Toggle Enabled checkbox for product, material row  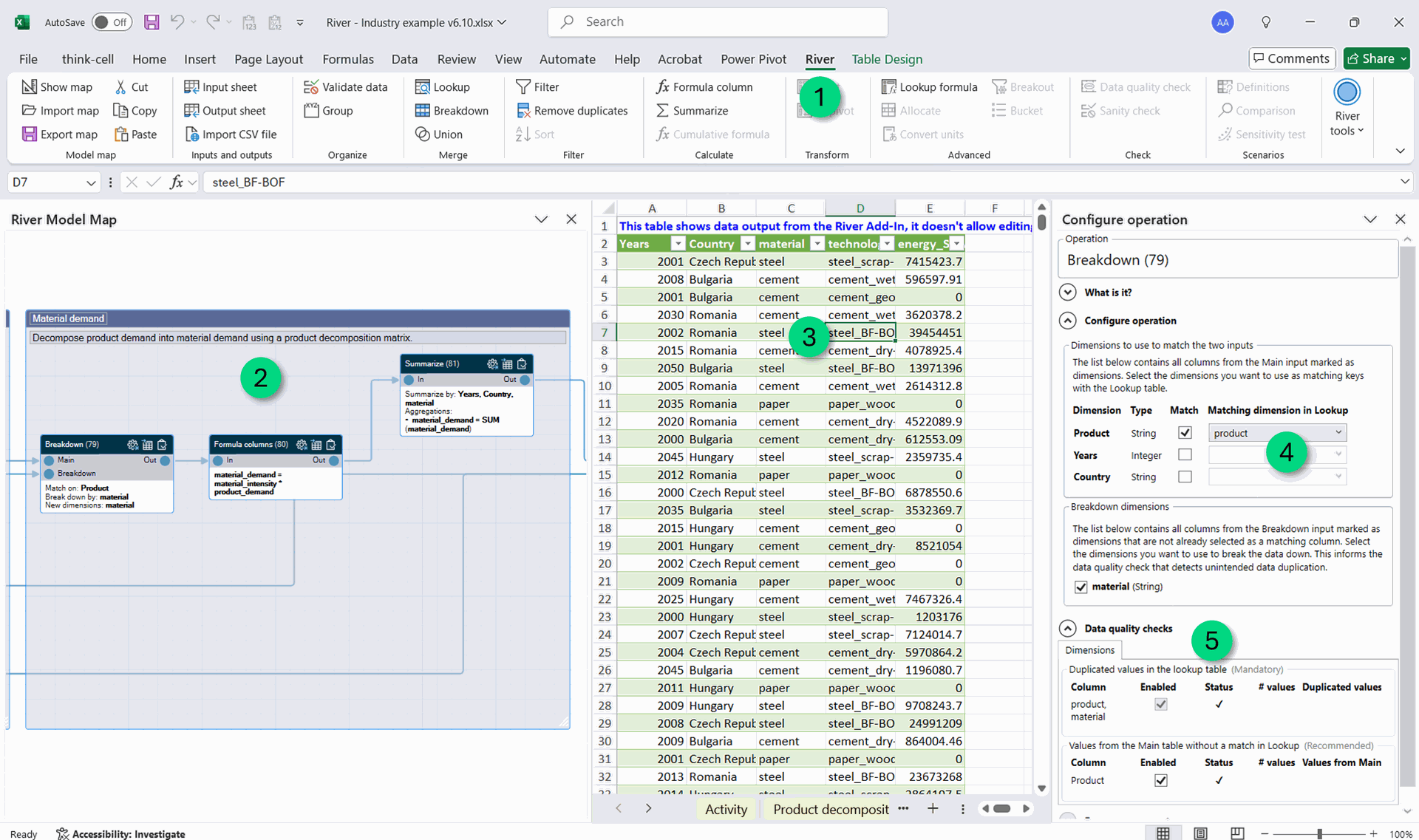1161,705
